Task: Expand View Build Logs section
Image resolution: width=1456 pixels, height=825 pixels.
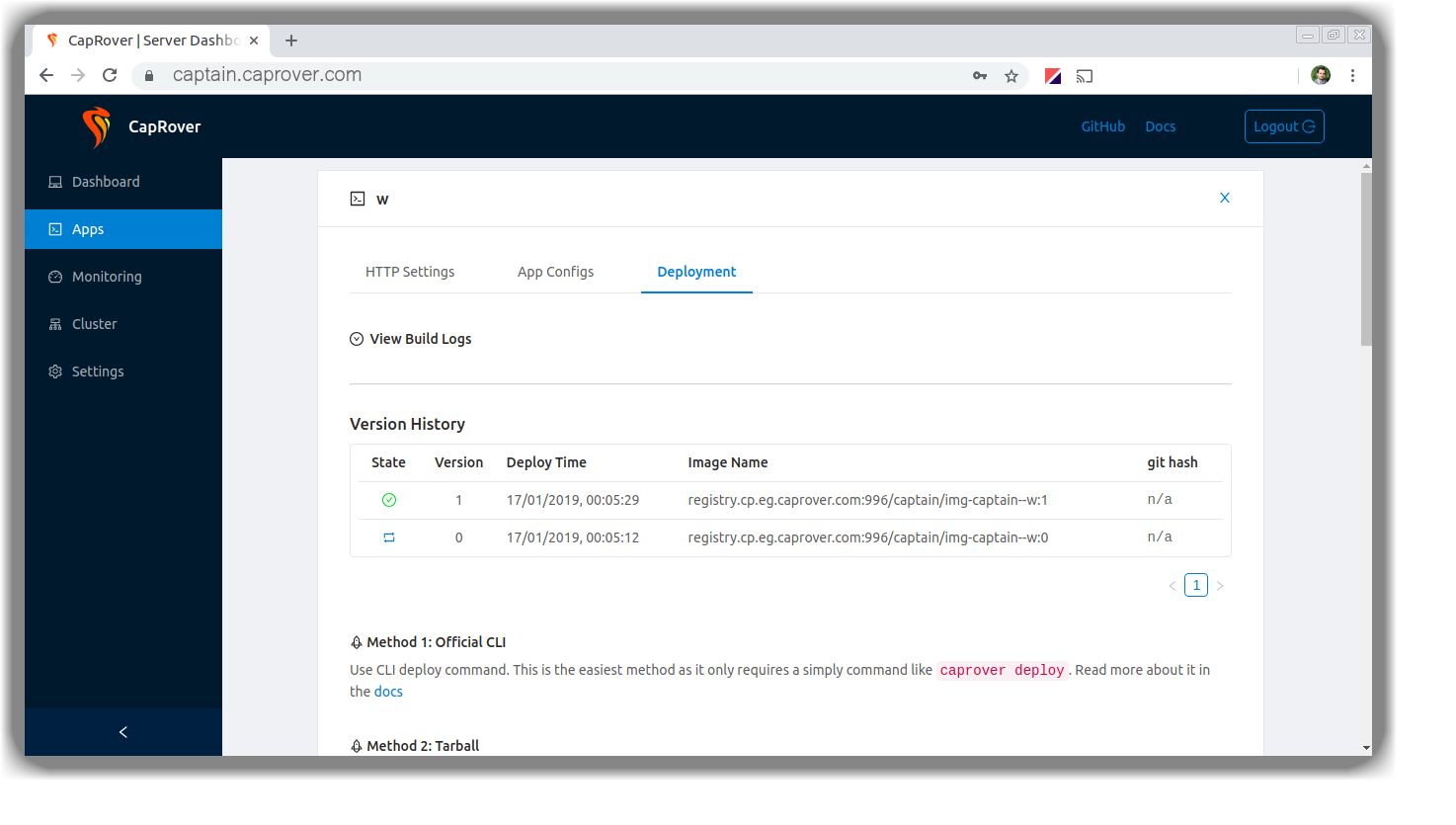Action: pyautogui.click(x=411, y=339)
